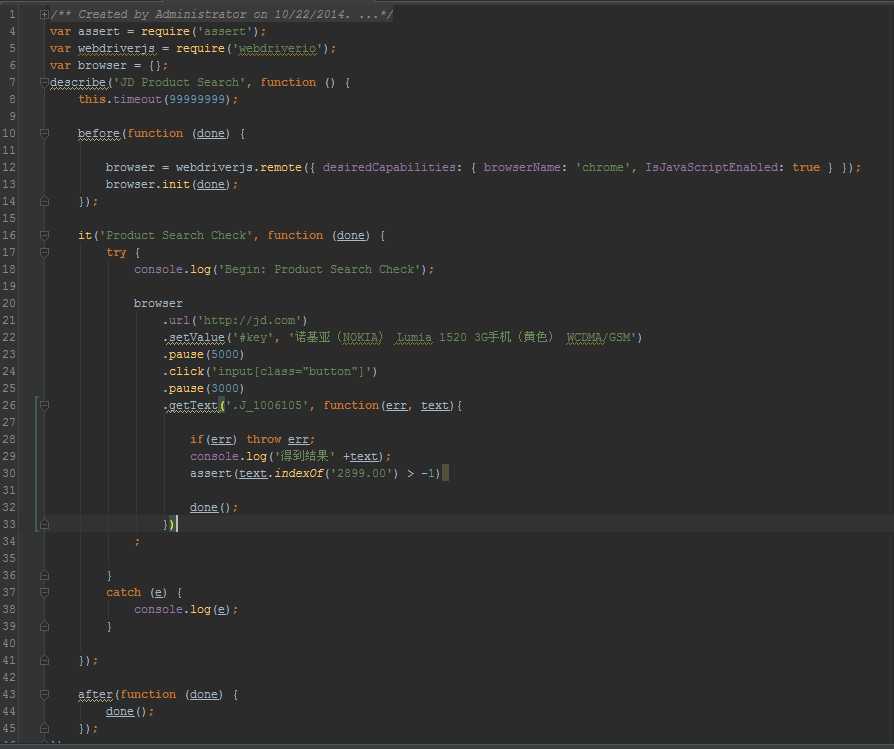894x749 pixels.
Task: Click line number 20 in the gutter
Action: 9,303
